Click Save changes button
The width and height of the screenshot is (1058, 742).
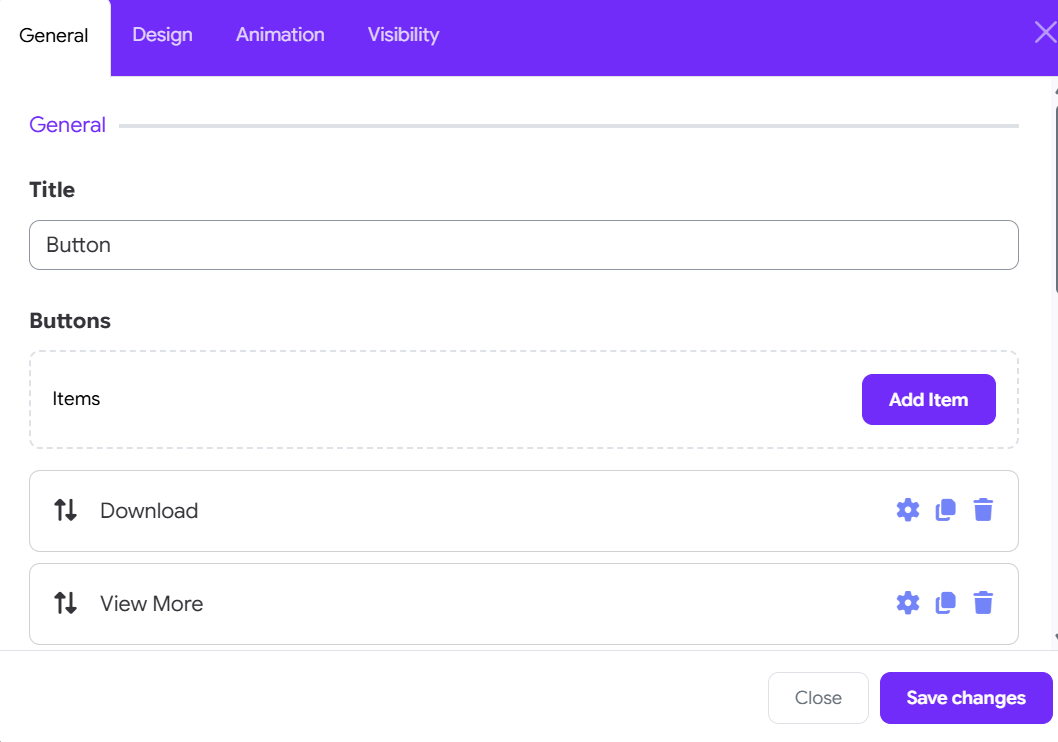[x=966, y=697]
